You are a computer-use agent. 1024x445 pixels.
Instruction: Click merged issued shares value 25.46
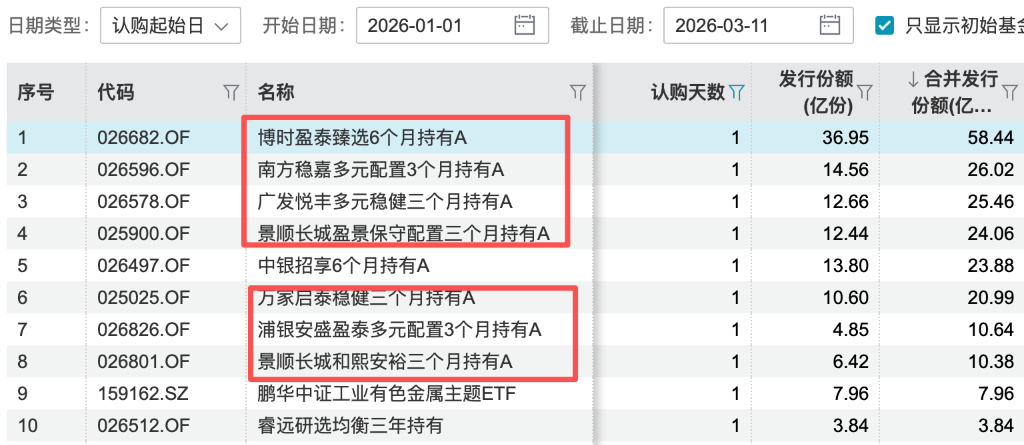(x=992, y=202)
